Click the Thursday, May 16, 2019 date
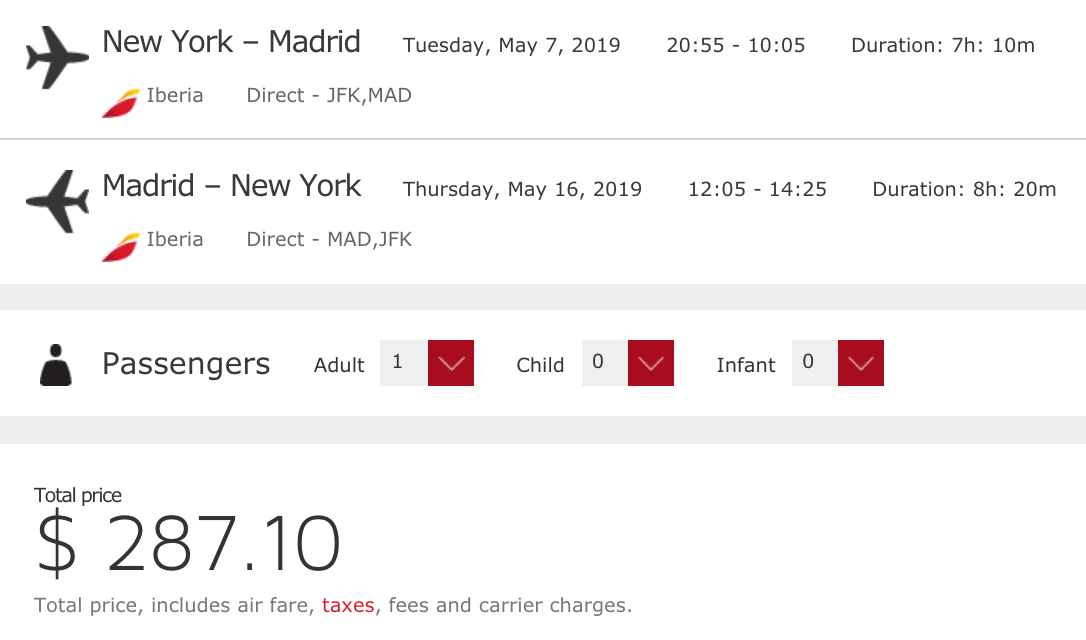1086x640 pixels. pyautogui.click(x=522, y=189)
